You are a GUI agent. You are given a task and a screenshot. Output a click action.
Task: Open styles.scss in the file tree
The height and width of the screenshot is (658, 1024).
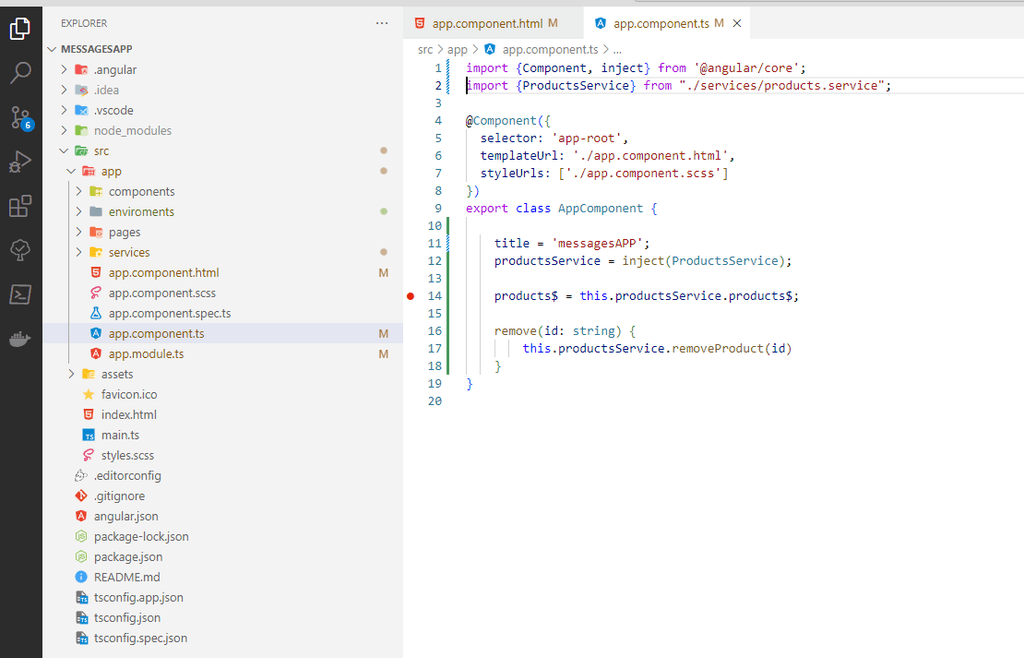127,456
